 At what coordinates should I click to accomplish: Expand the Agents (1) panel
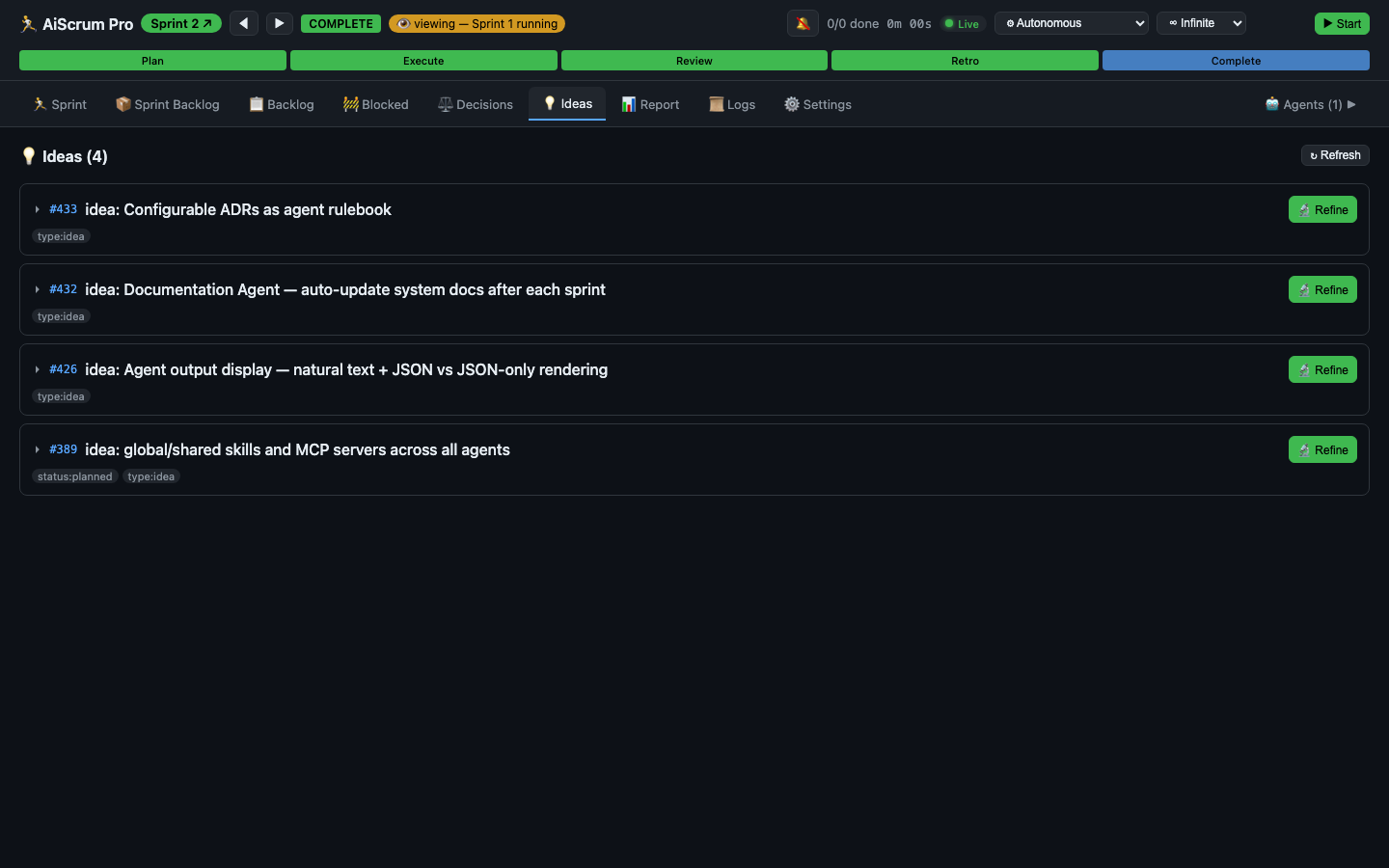pyautogui.click(x=1310, y=104)
